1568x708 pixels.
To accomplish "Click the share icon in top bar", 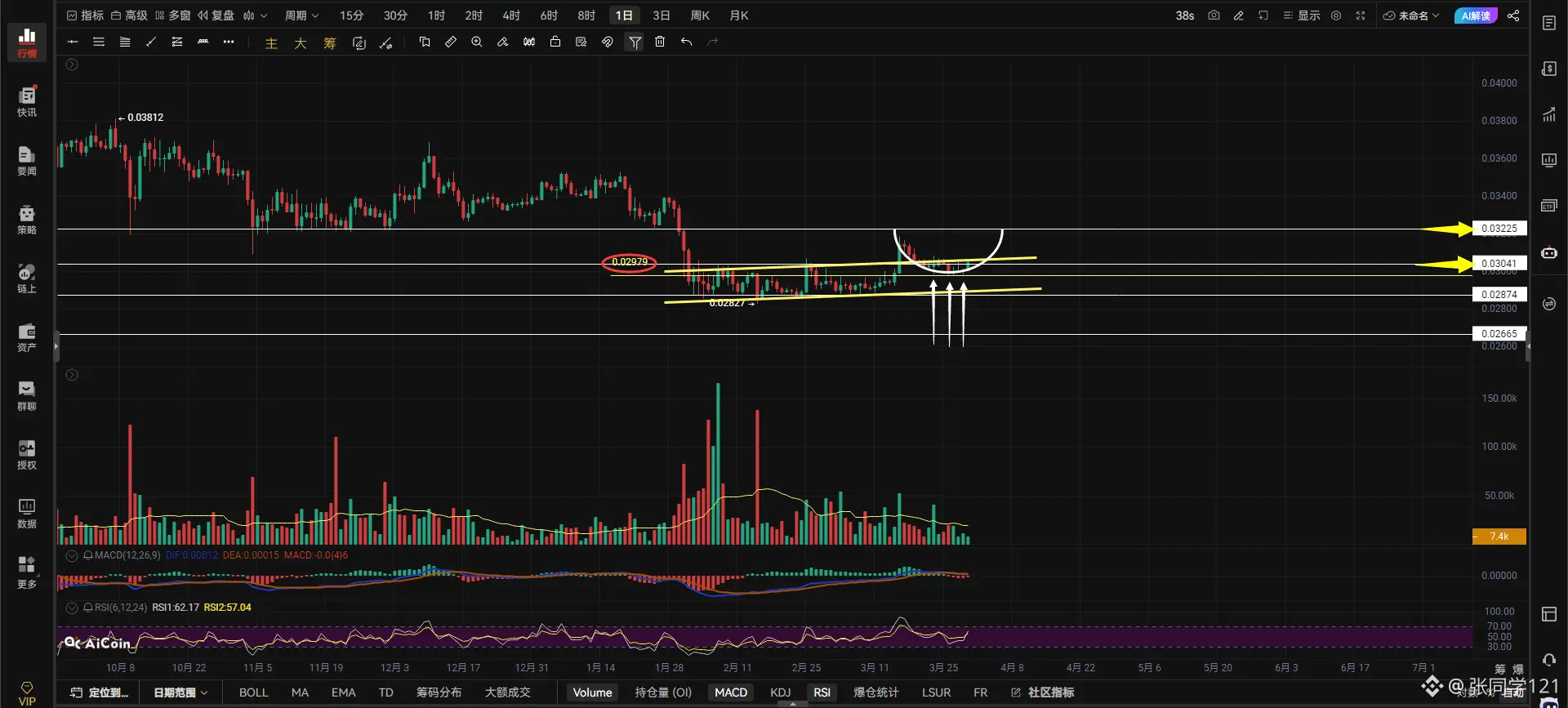I will click(x=1513, y=16).
